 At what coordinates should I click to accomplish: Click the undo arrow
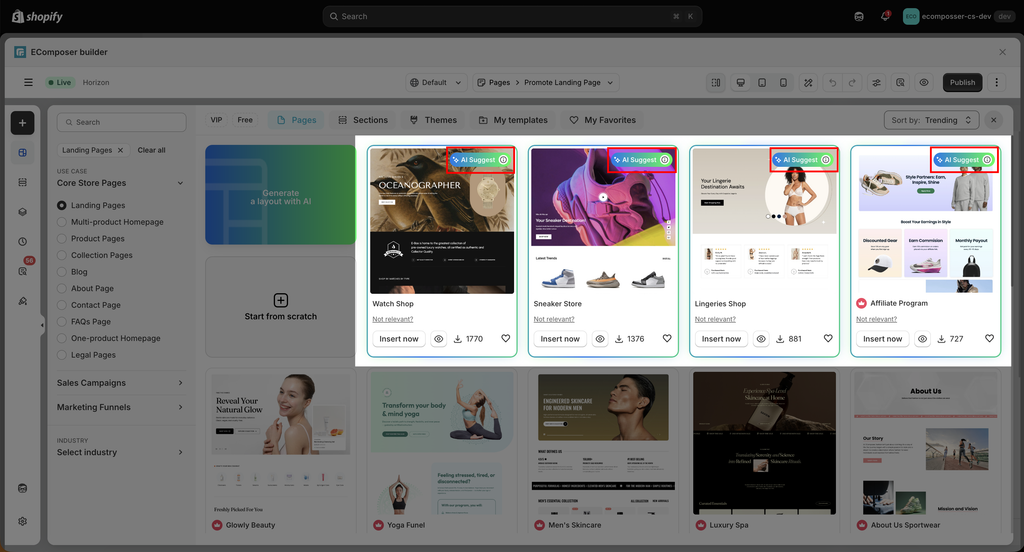[832, 83]
